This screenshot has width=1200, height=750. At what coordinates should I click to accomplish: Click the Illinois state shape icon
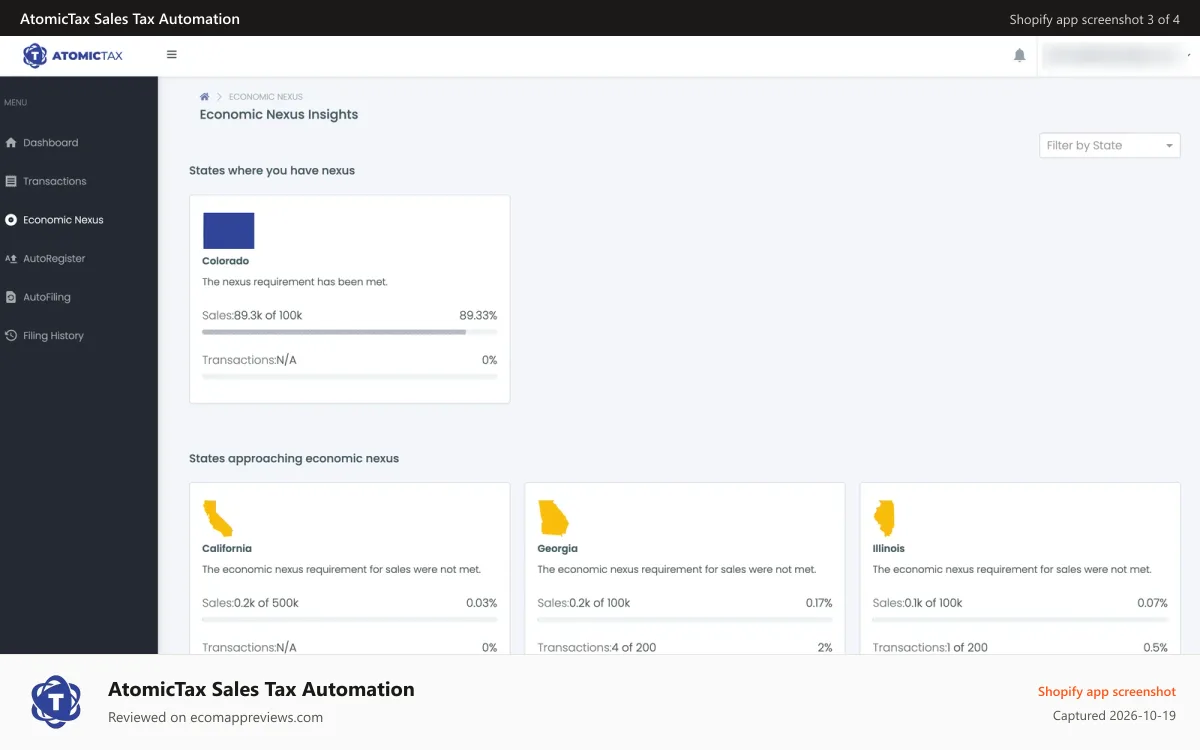885,518
